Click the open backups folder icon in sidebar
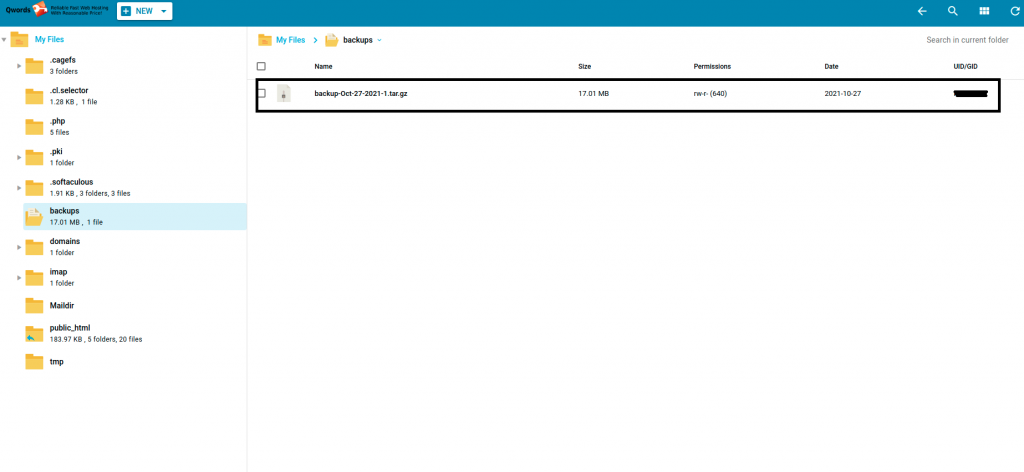 pyautogui.click(x=34, y=217)
